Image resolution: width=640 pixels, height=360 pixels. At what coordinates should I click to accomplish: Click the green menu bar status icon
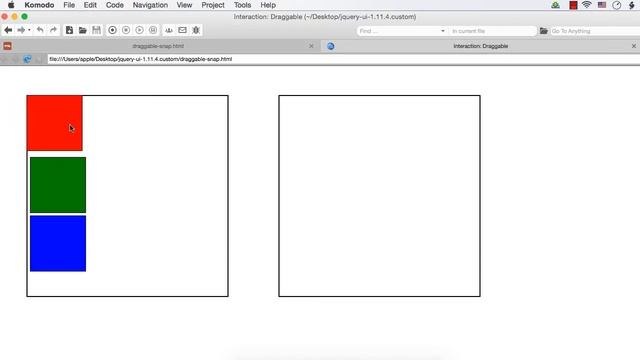coord(556,5)
